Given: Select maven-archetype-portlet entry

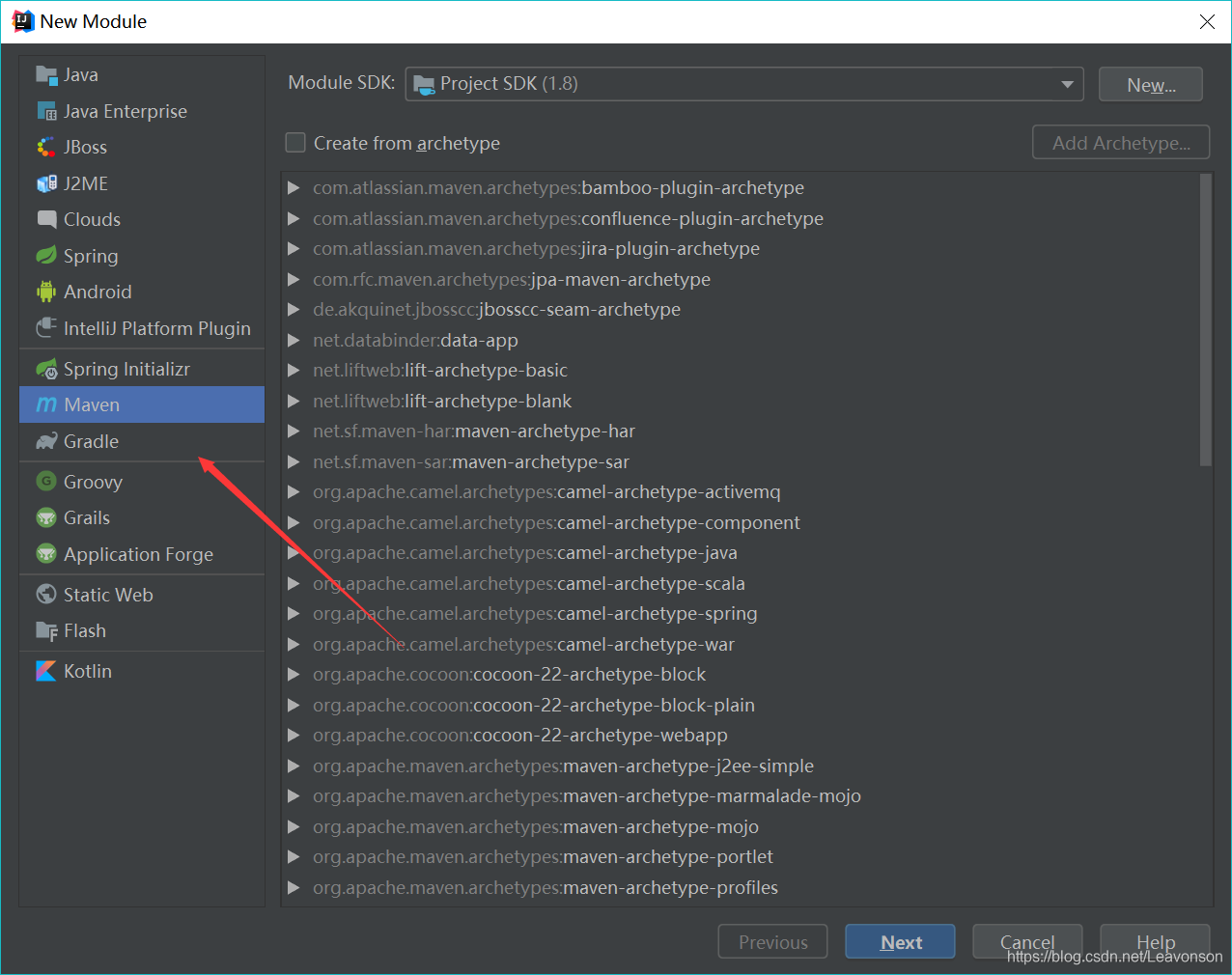Looking at the screenshot, I should point(543,857).
